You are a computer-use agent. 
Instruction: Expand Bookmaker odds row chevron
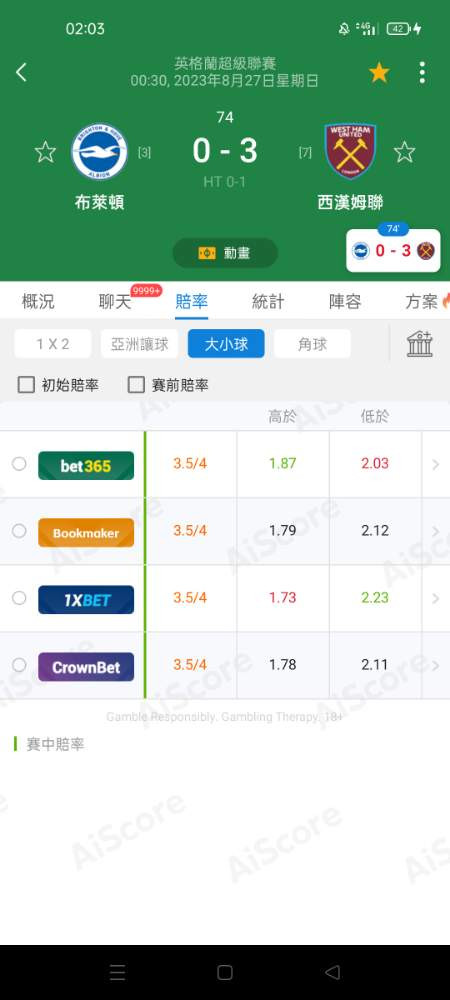(436, 531)
